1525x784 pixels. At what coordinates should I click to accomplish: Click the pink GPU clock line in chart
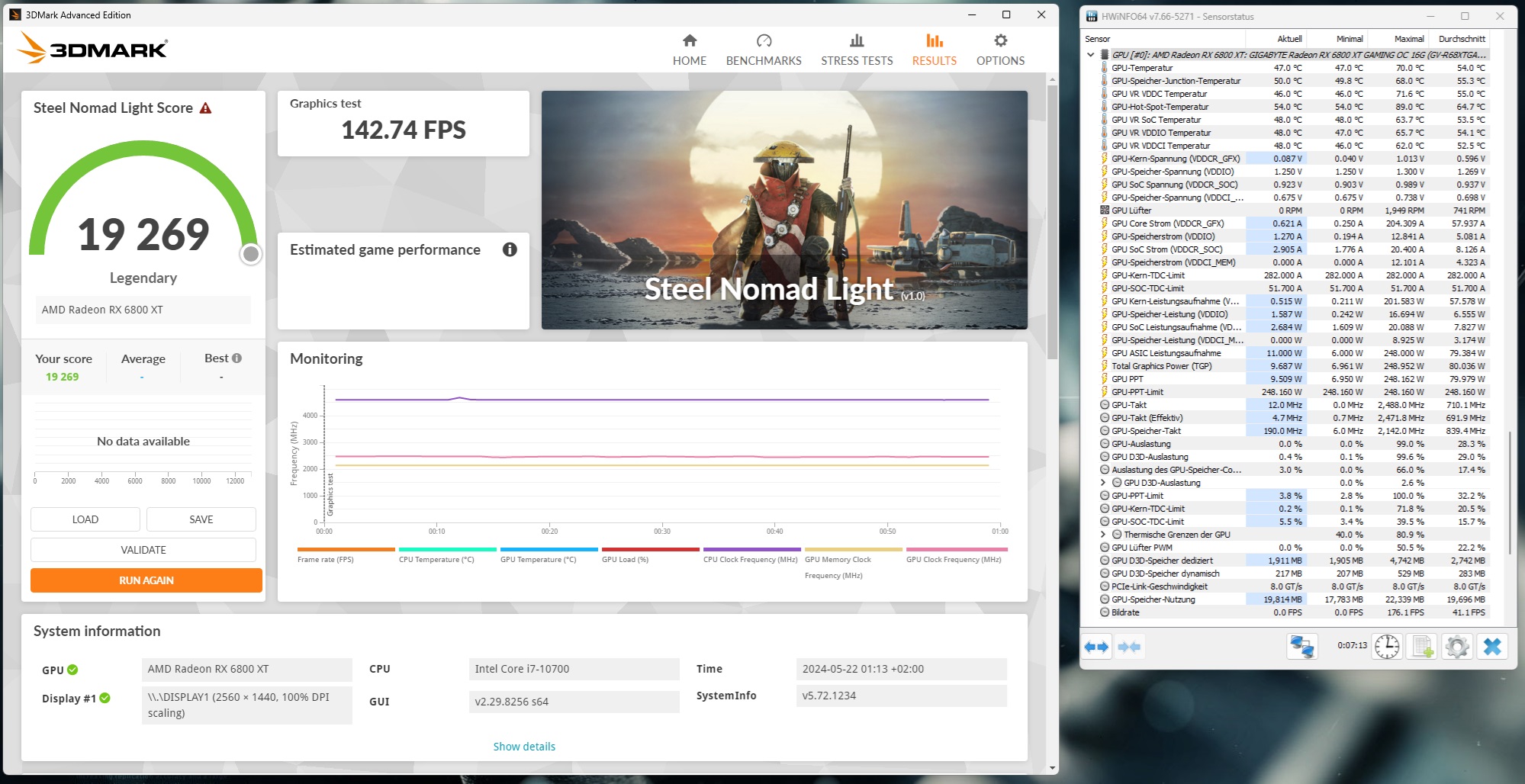pos(662,457)
